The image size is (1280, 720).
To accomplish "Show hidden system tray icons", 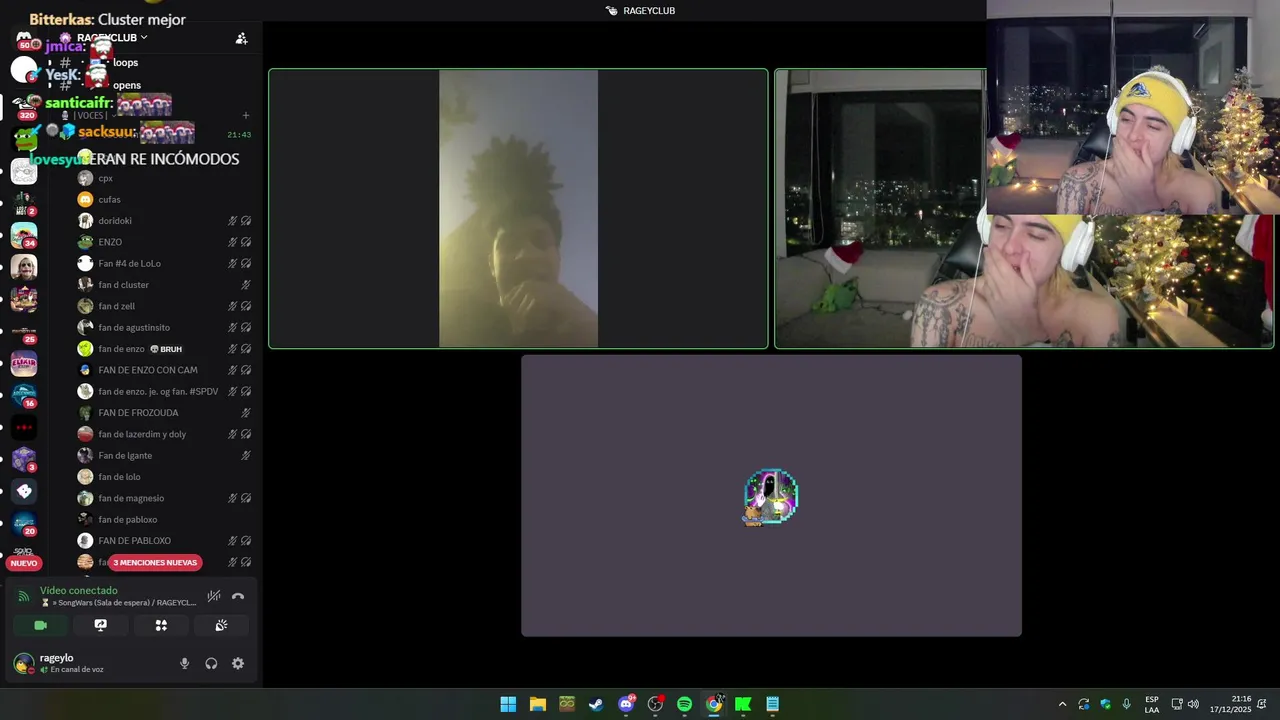I will 1062,704.
